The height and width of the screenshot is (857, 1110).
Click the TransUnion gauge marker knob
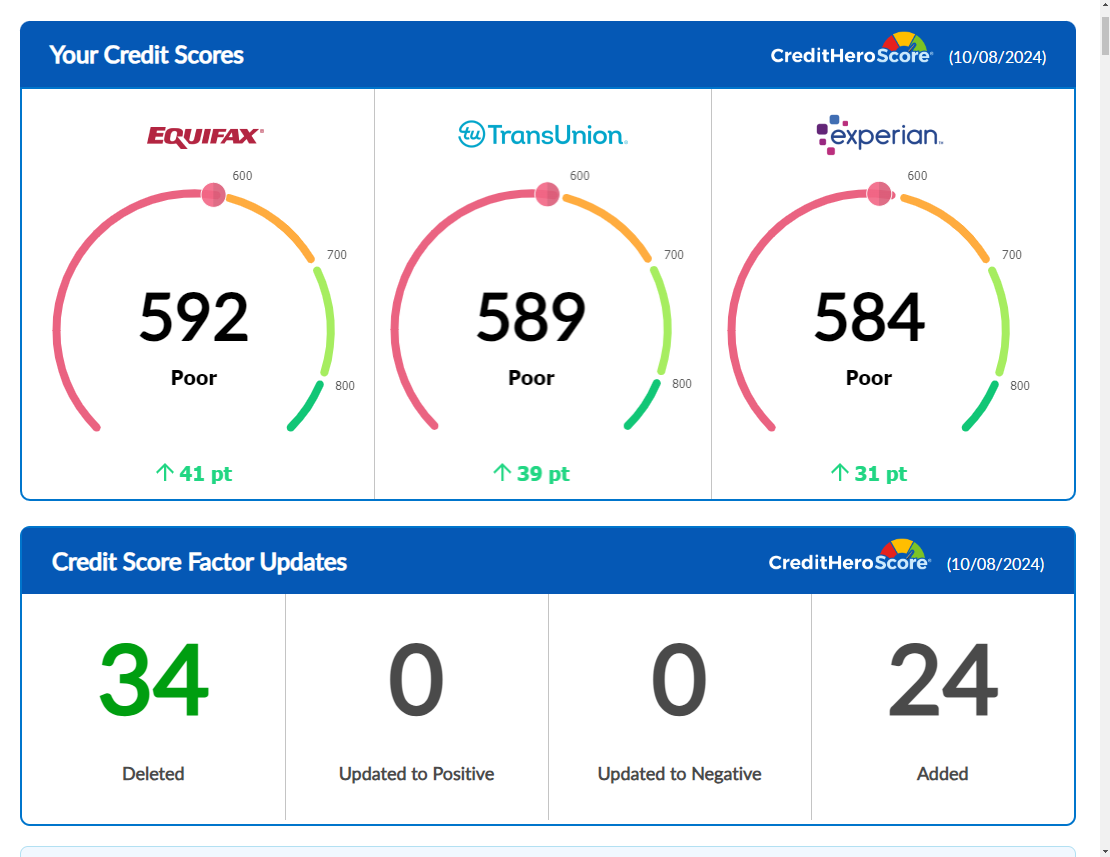[x=547, y=194]
